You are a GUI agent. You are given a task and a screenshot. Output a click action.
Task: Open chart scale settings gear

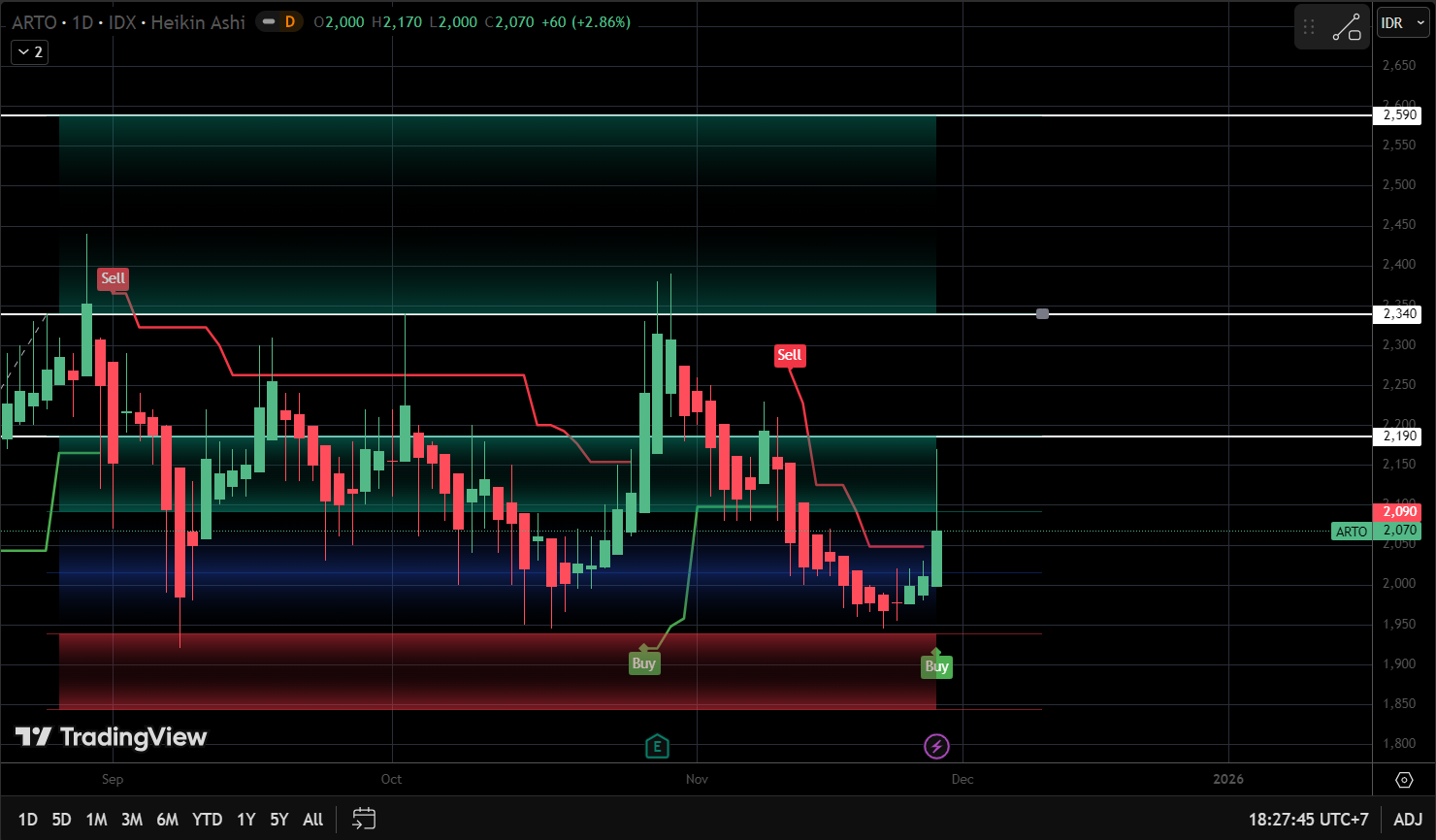(x=1404, y=780)
